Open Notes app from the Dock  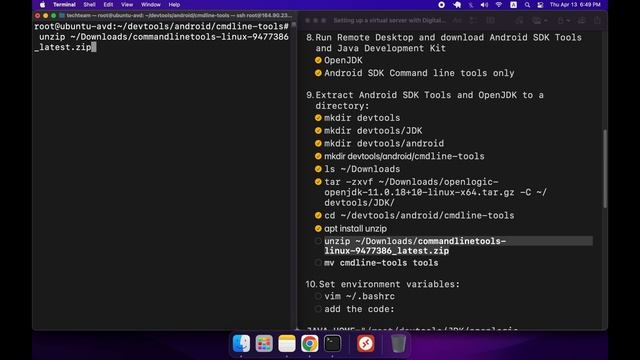tap(287, 343)
